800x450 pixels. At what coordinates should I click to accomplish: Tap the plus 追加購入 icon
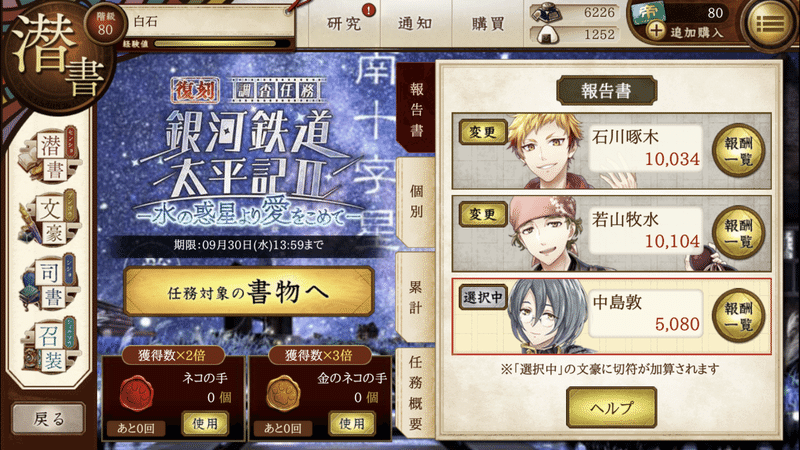tap(656, 32)
